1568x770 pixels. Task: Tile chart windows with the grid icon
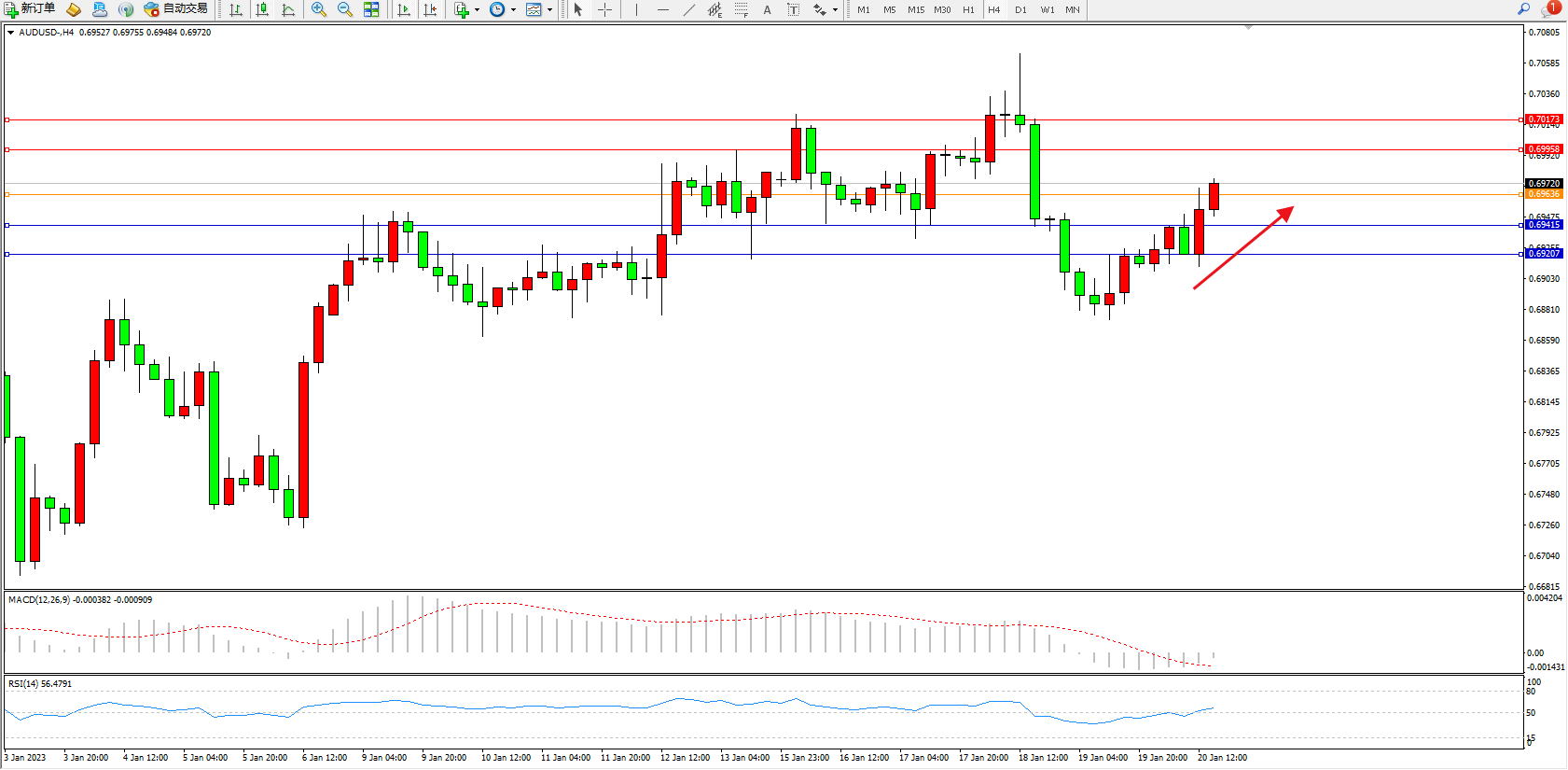click(x=371, y=9)
